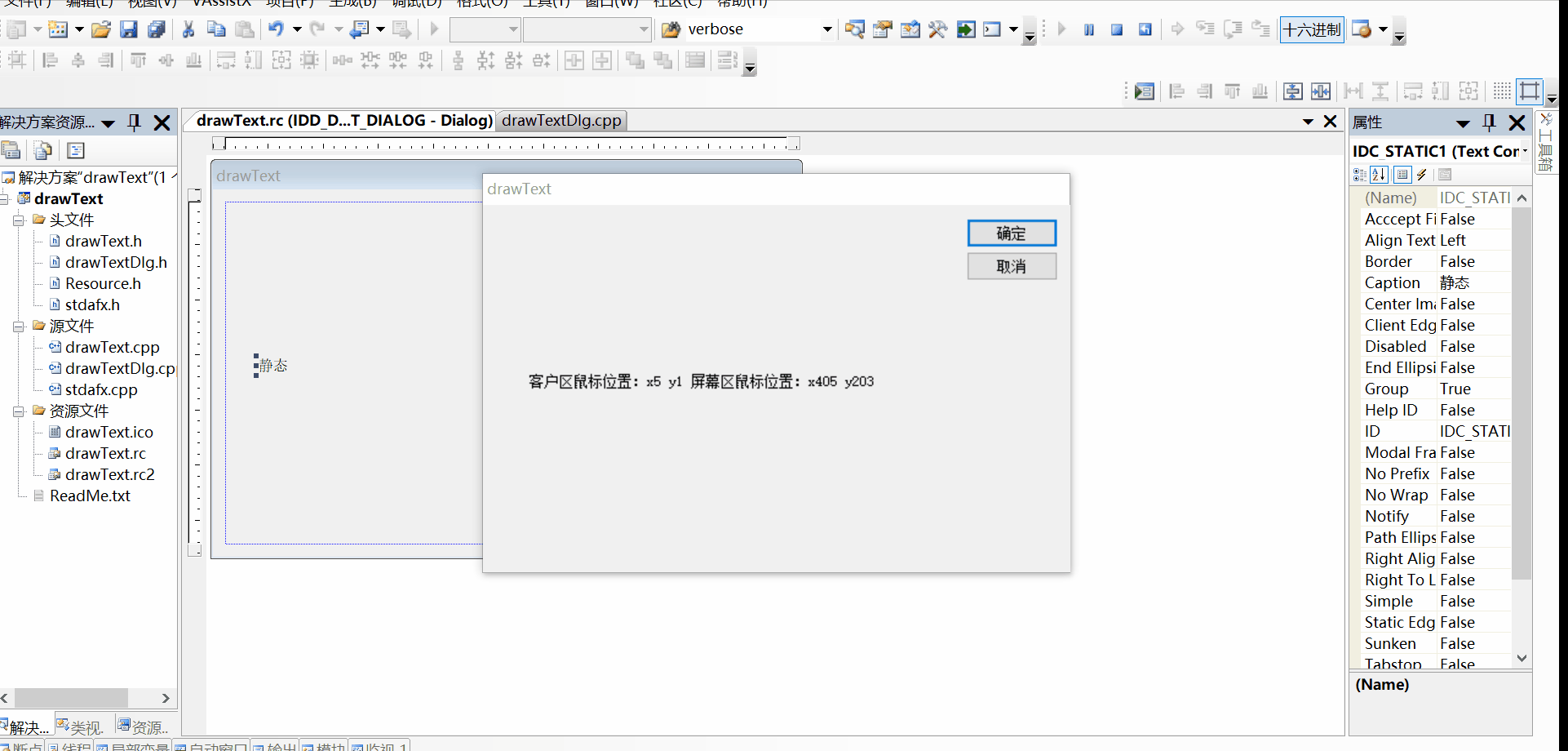Pin the Properties panel with pushpin icon
This screenshot has width=1568, height=751.
tap(1489, 122)
